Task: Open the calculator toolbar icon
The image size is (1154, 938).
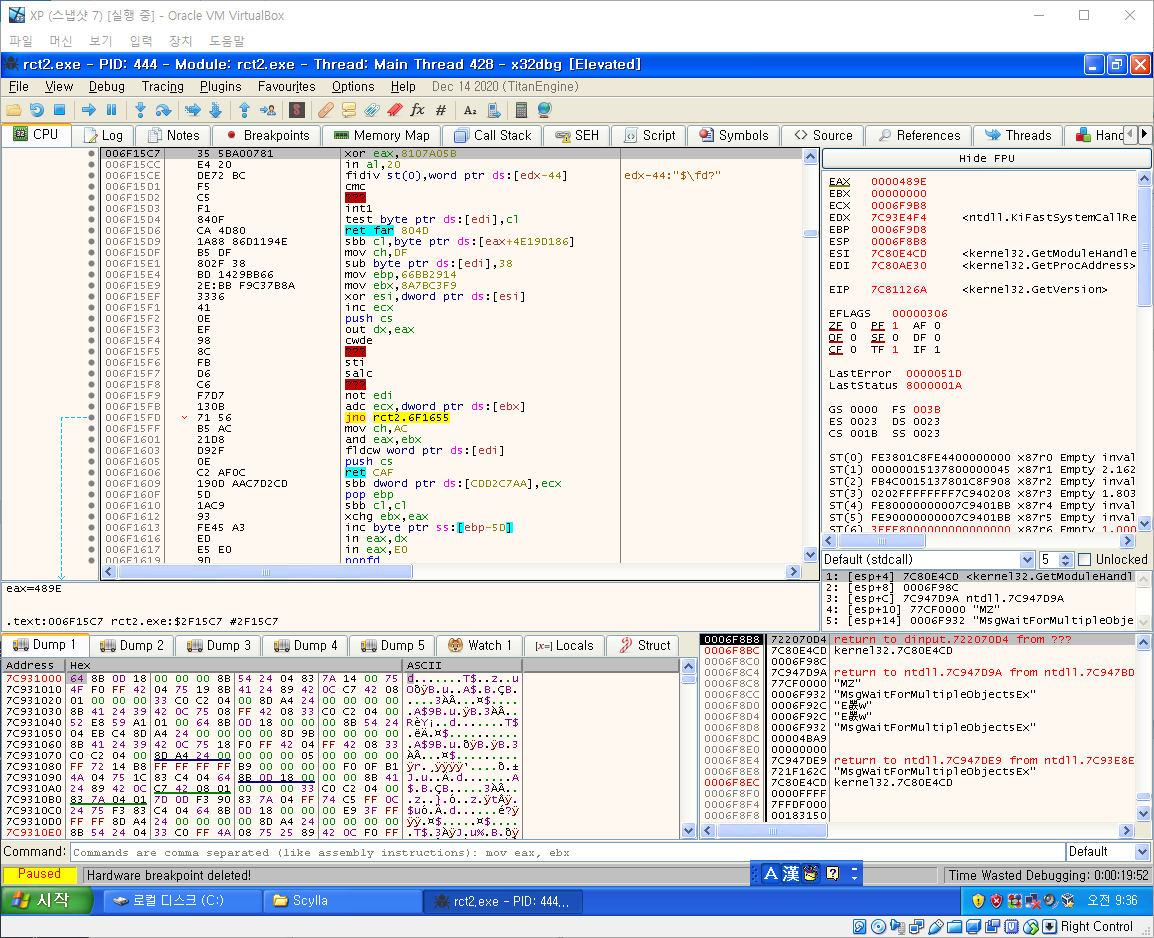Action: tap(521, 110)
